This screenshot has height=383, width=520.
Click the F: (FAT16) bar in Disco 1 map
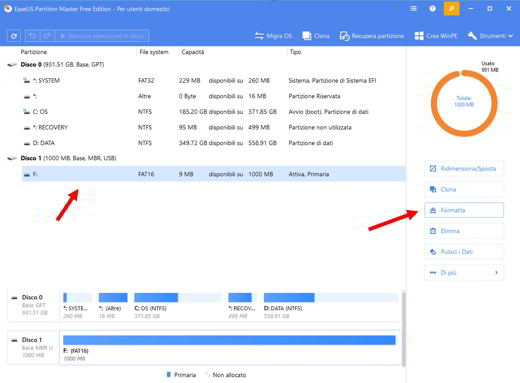coord(229,340)
